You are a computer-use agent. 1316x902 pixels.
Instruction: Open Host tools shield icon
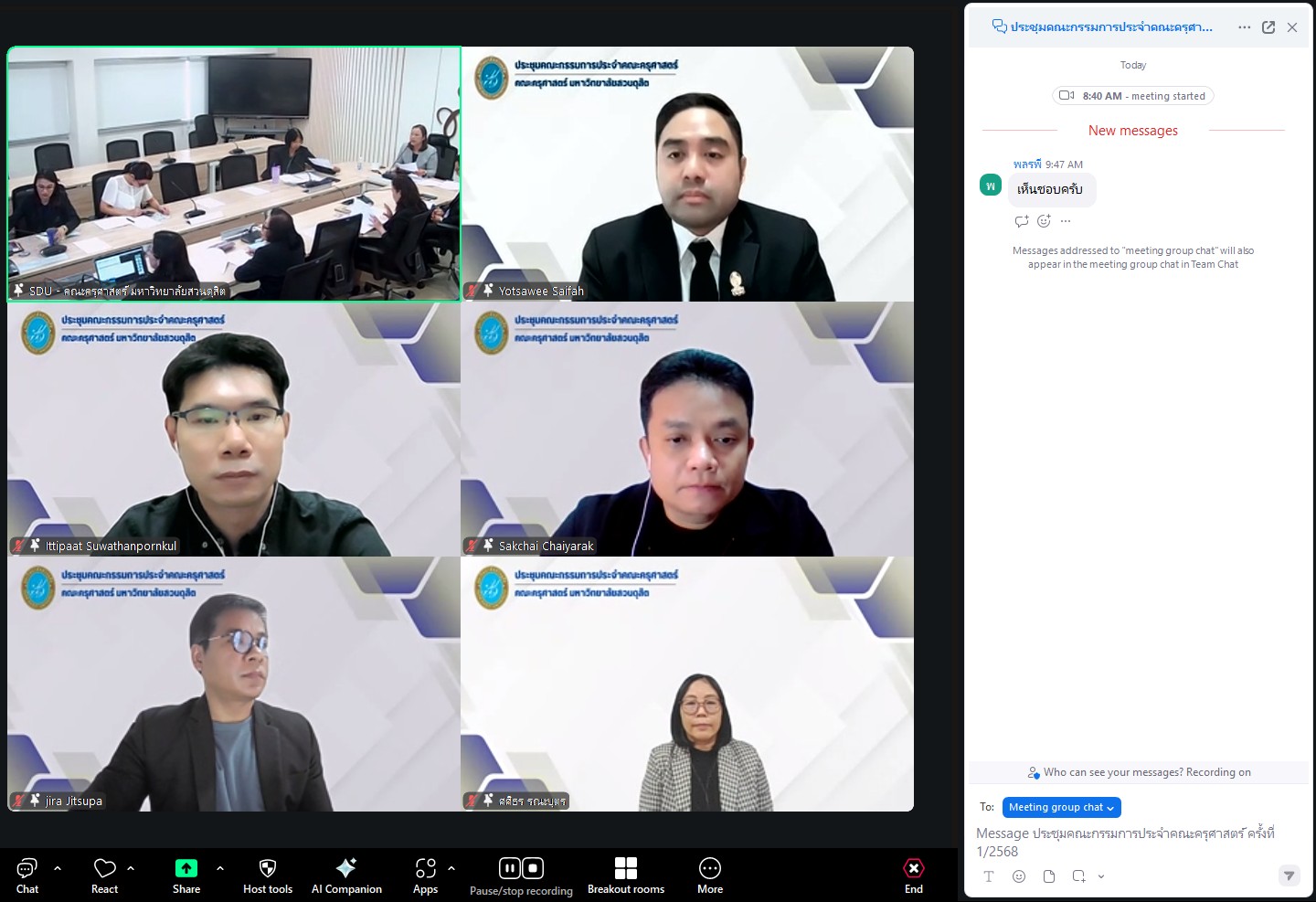tap(267, 868)
